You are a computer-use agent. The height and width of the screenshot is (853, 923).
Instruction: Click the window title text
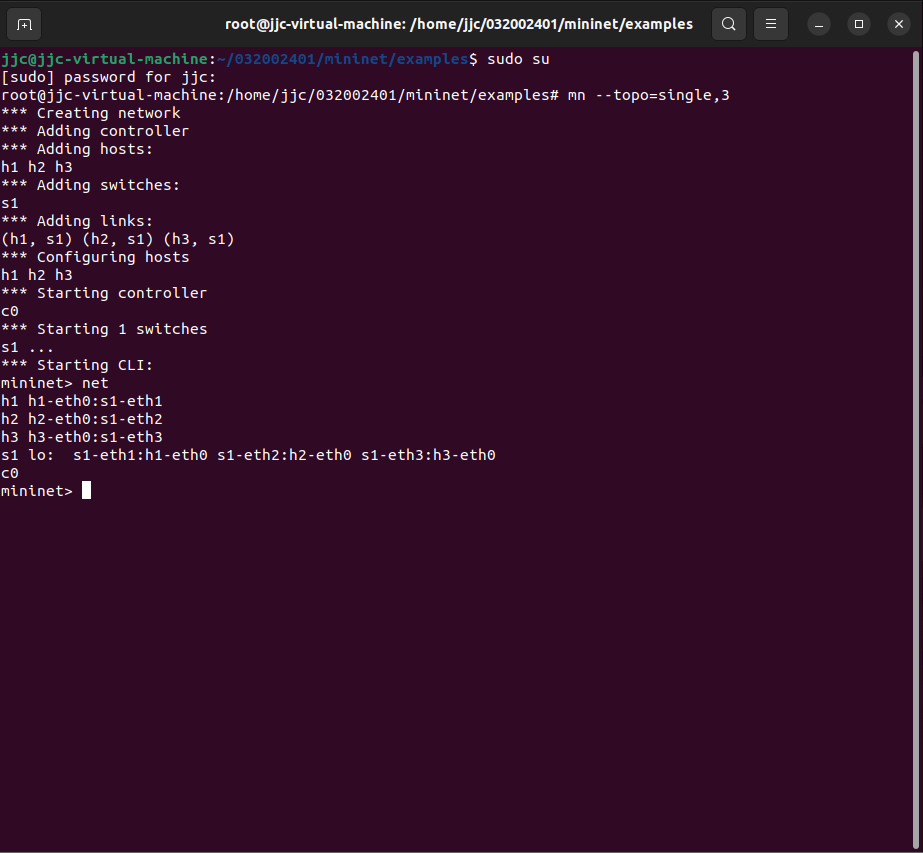(459, 24)
